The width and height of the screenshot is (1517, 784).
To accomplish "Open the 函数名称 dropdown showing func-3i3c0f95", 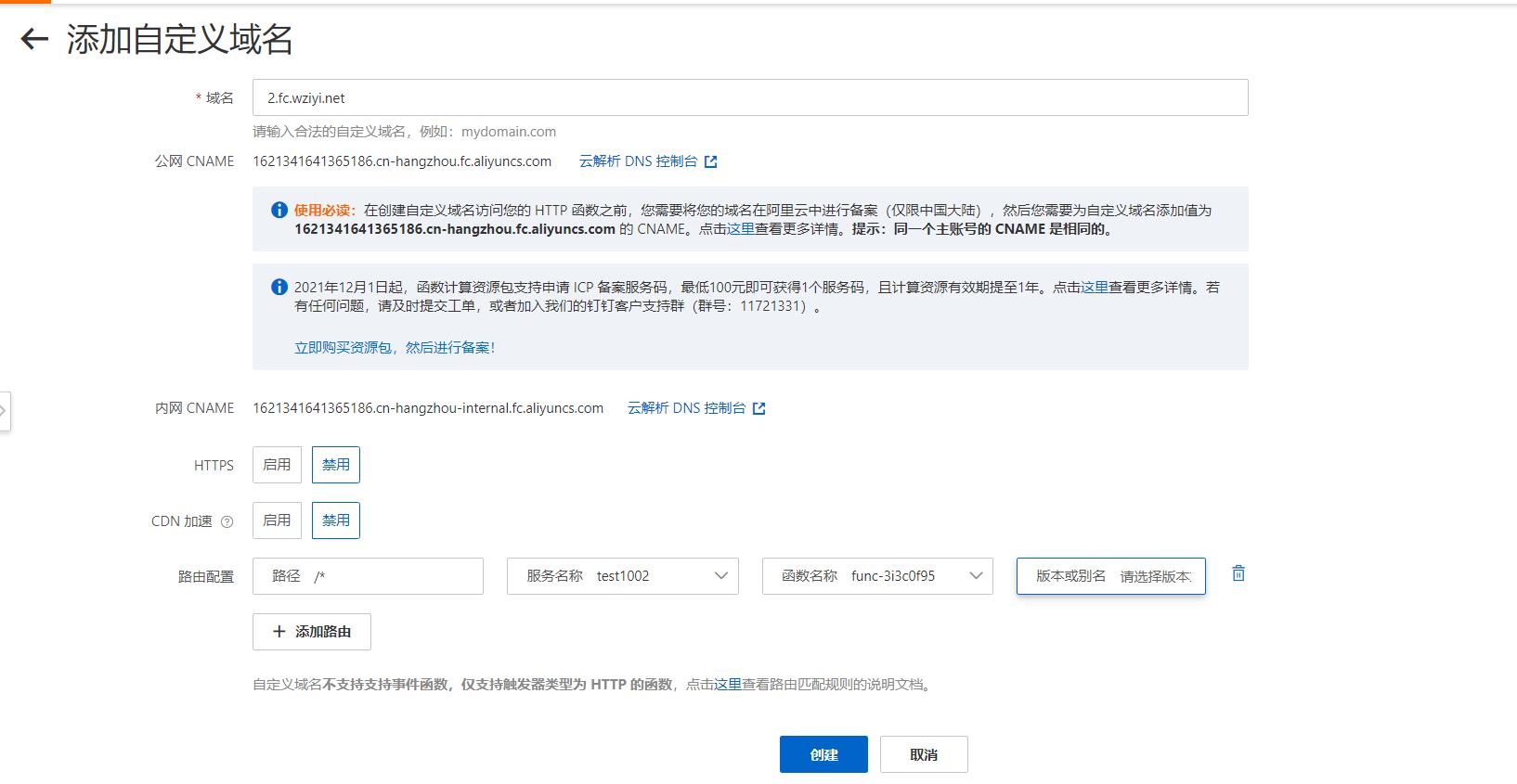I will pos(877,576).
